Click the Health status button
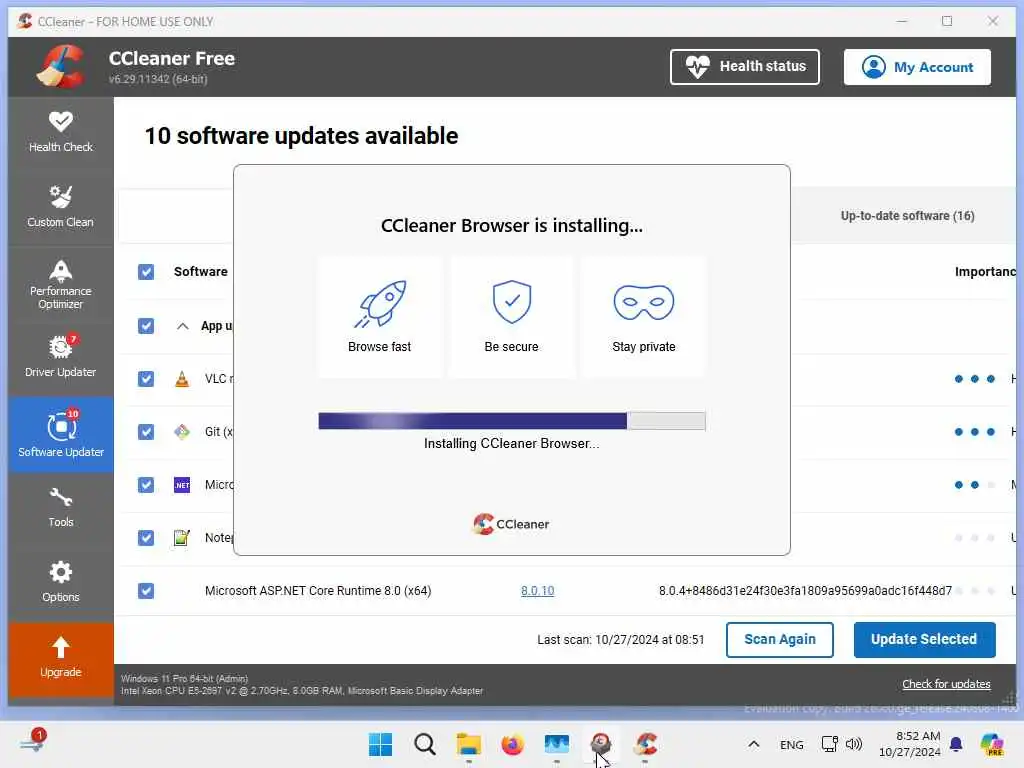The width and height of the screenshot is (1024, 768). pyautogui.click(x=744, y=67)
